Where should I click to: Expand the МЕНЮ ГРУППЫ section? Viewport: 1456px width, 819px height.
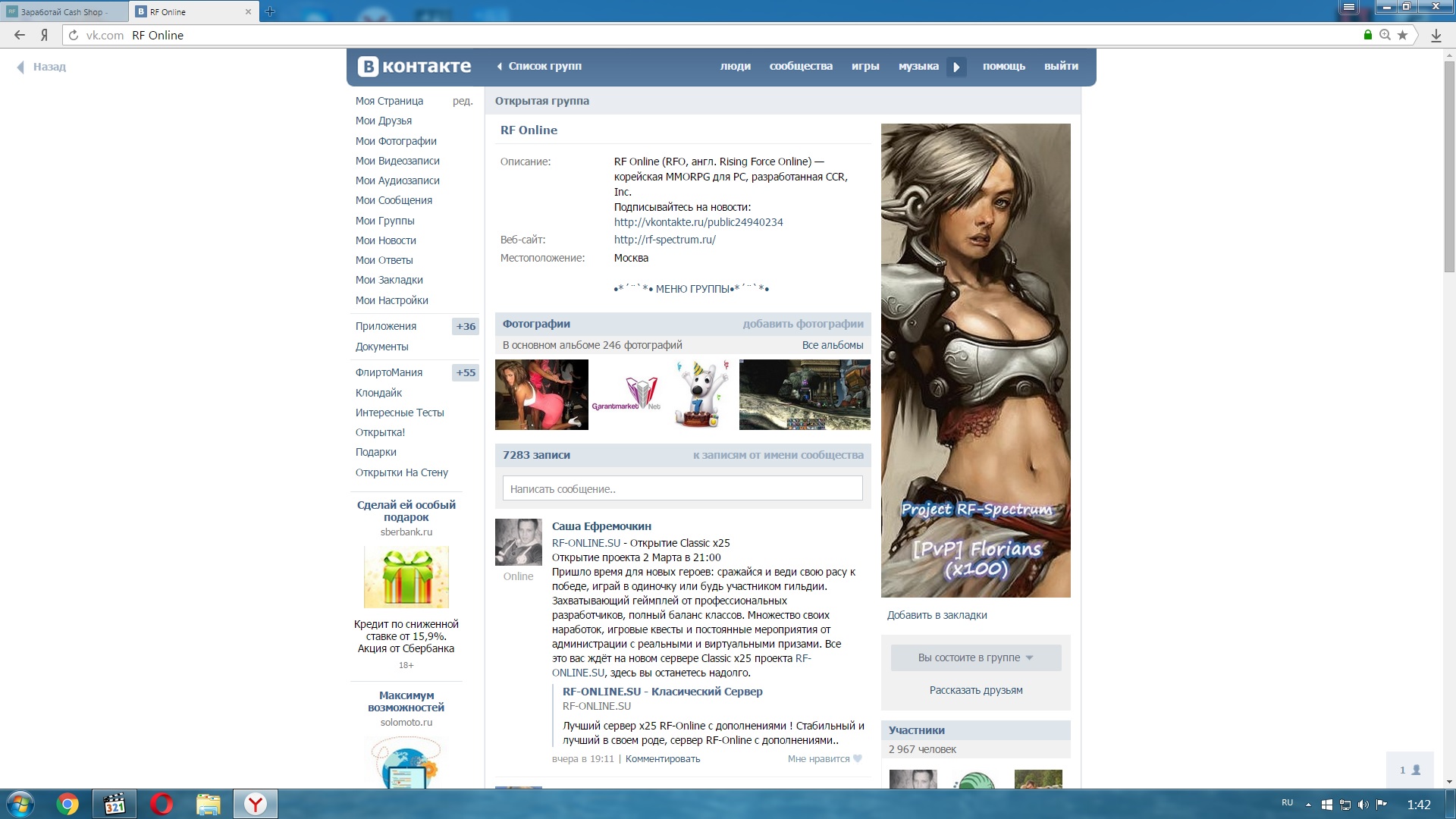[692, 289]
